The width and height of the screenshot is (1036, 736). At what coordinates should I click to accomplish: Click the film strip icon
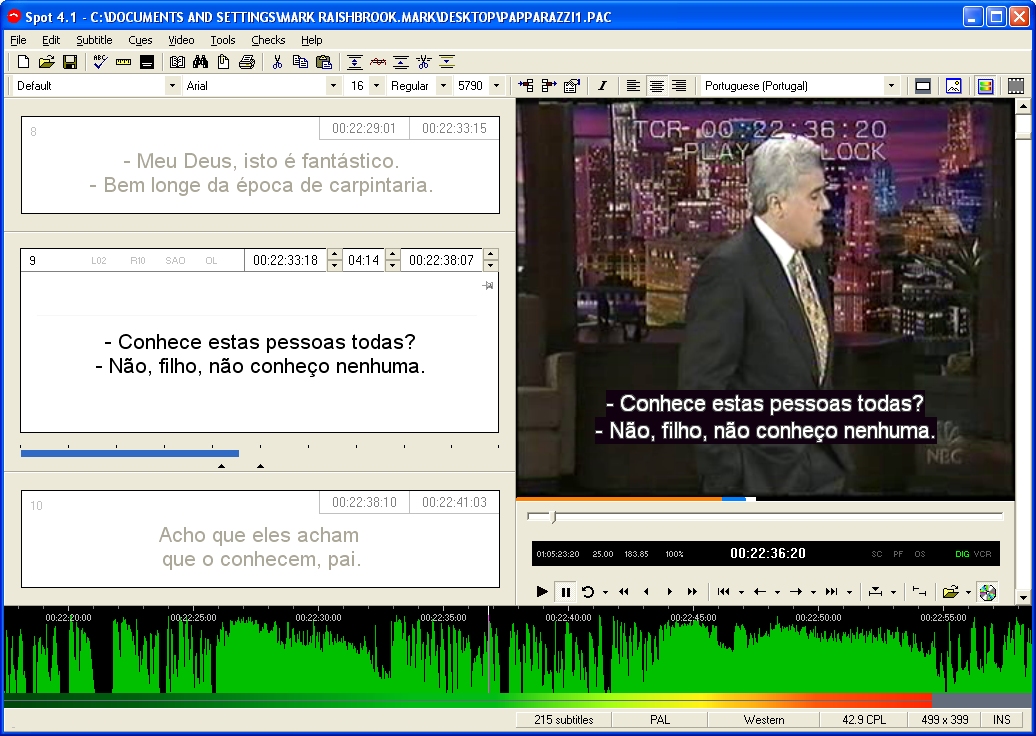pyautogui.click(x=1016, y=86)
